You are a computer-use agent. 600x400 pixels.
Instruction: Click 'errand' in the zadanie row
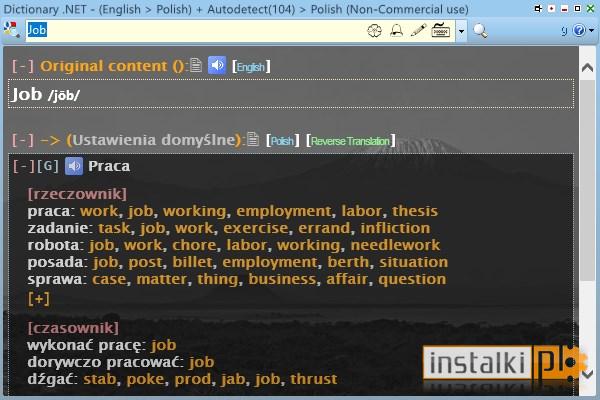[324, 228]
